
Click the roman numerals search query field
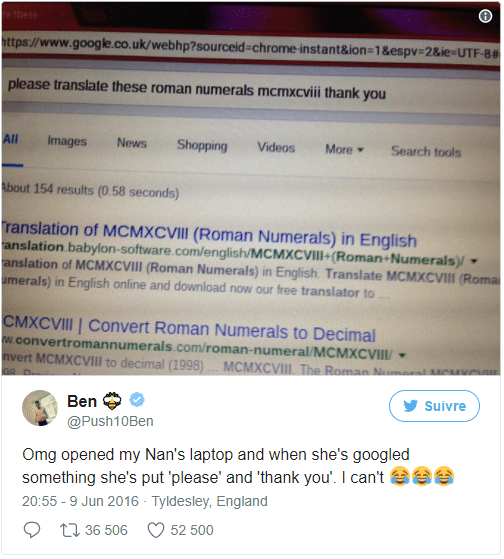[x=251, y=89]
